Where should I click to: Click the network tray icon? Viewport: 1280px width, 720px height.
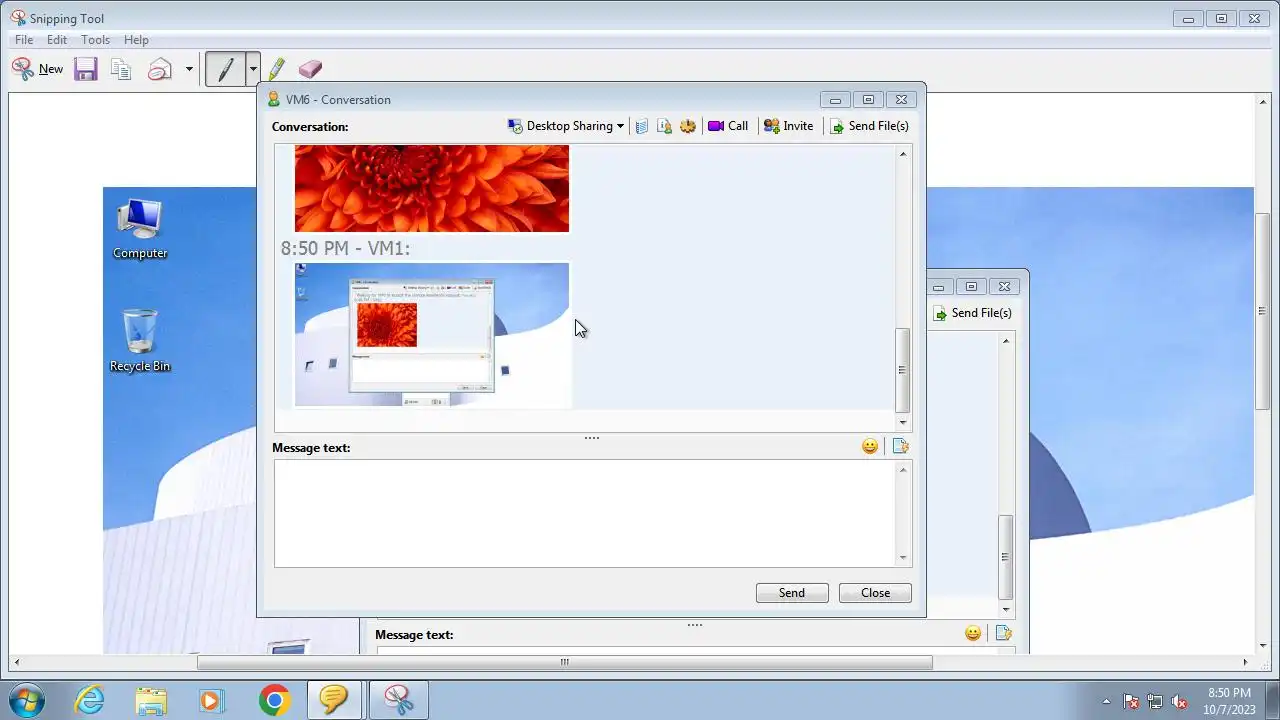[x=1155, y=701]
